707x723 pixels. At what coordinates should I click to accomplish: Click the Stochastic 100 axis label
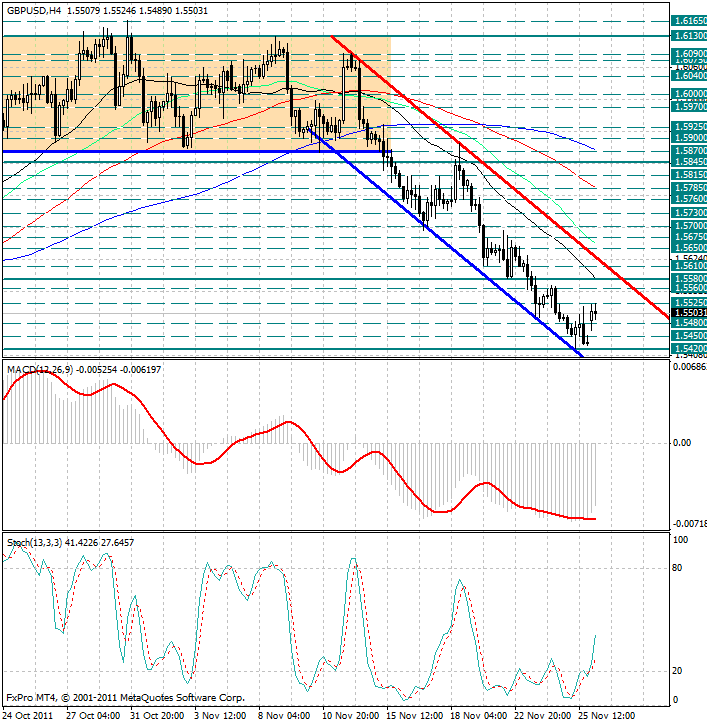(680, 540)
